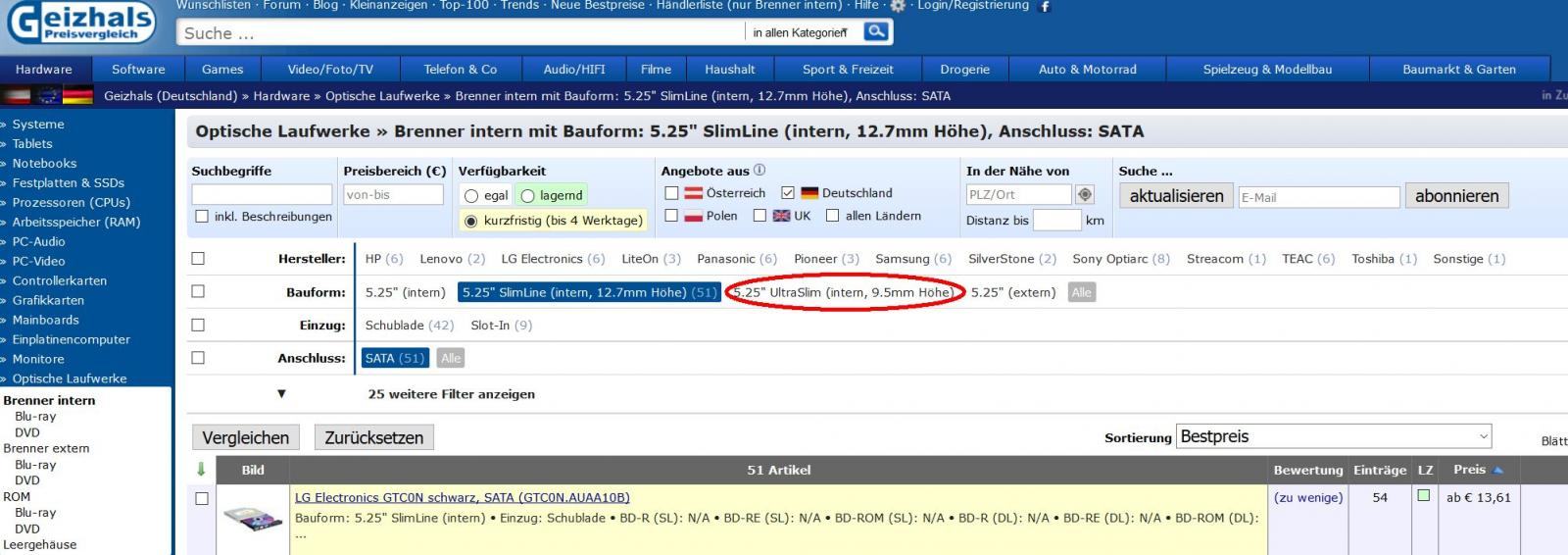Click into the main Suche field
Viewport: 1568px width, 555px height.
coord(461,32)
